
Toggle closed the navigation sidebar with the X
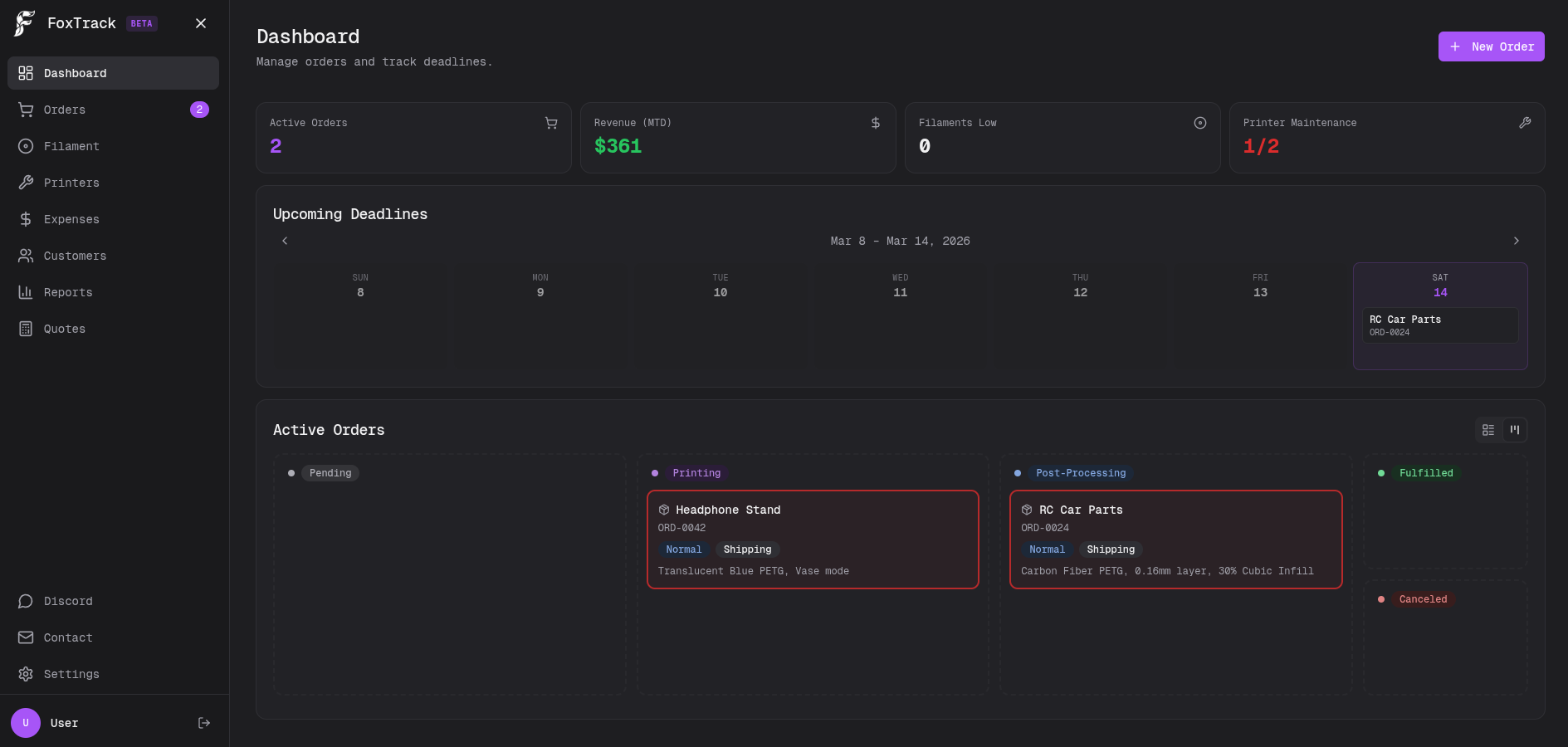click(200, 23)
